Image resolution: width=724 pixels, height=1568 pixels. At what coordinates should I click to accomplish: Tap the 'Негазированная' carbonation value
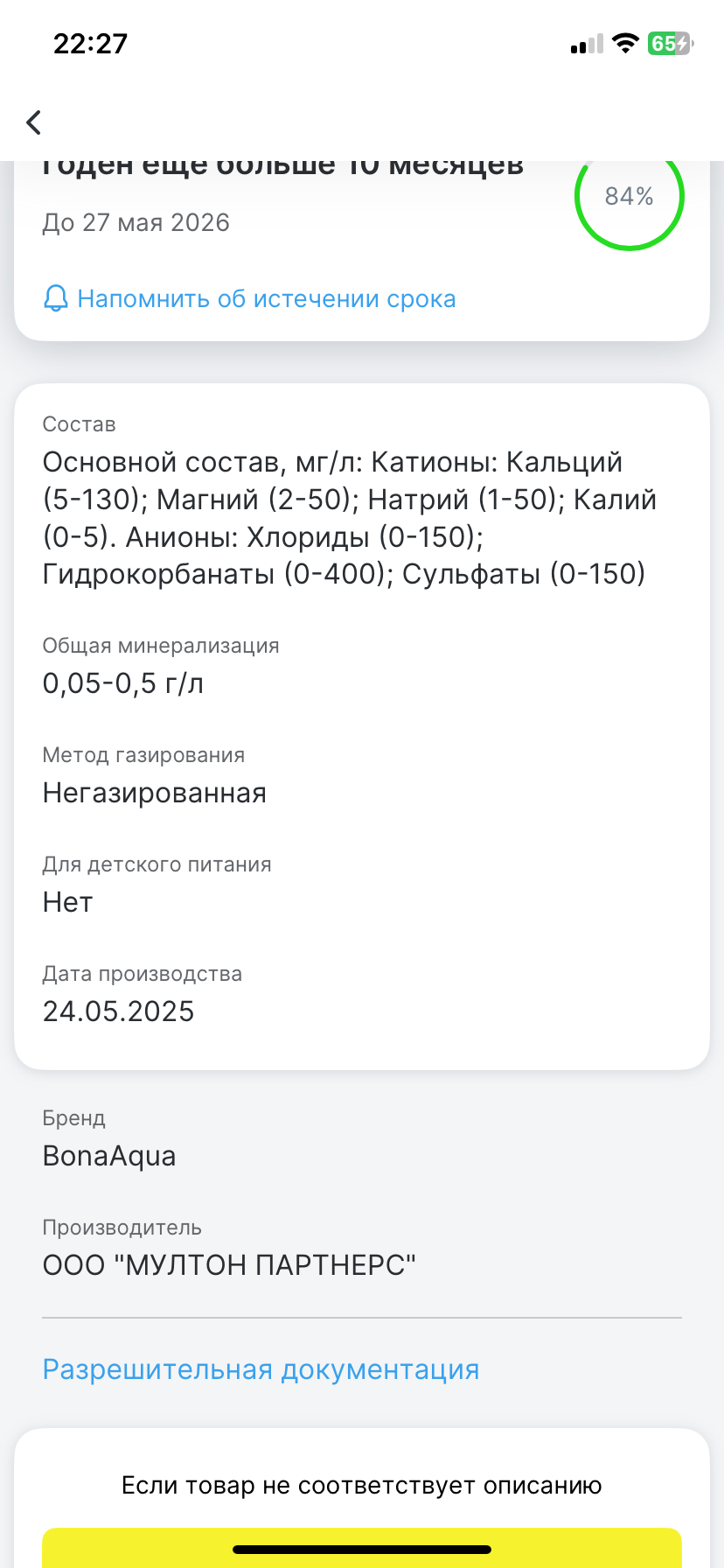(x=155, y=793)
